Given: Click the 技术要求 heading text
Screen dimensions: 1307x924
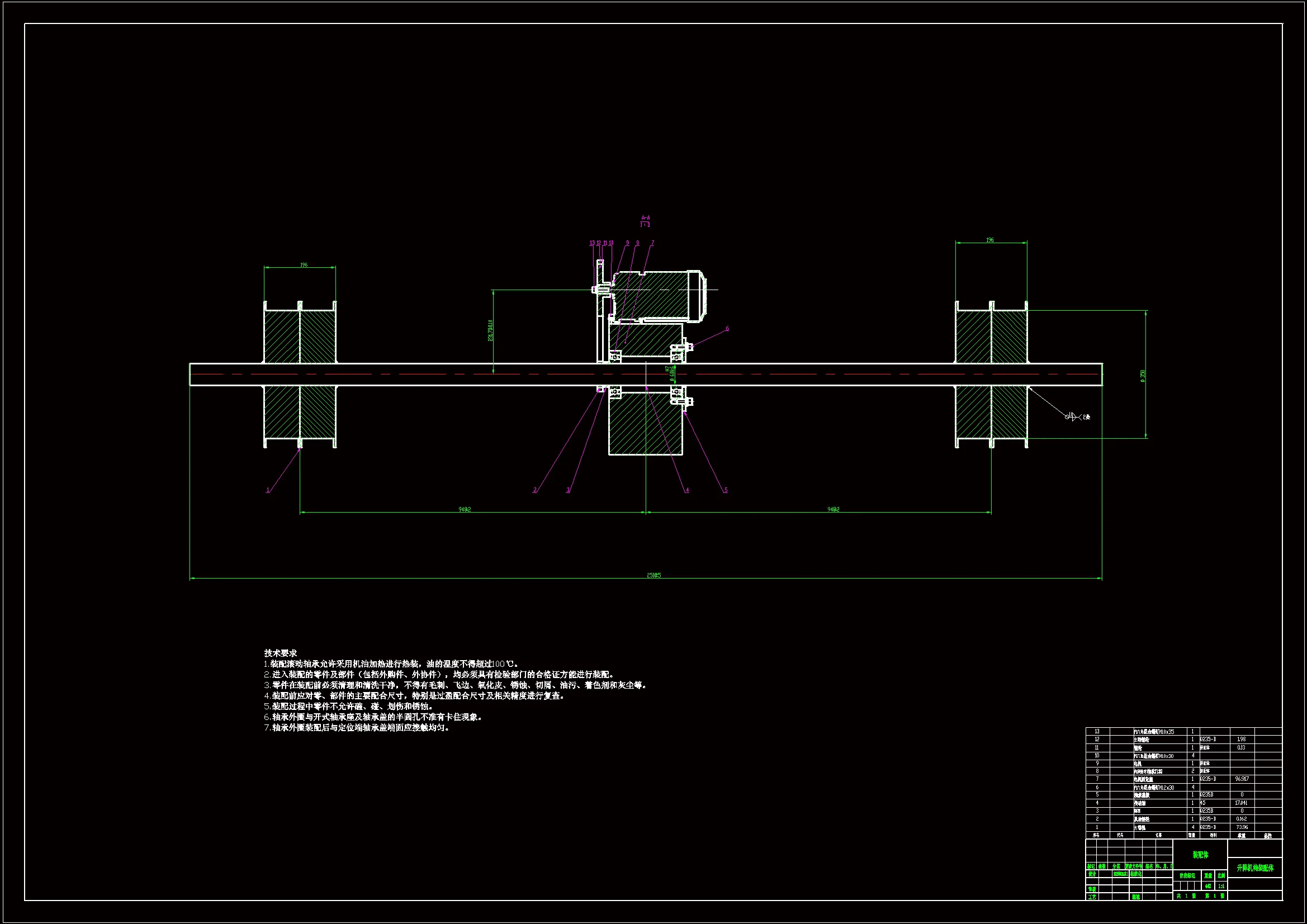Looking at the screenshot, I should 280,653.
